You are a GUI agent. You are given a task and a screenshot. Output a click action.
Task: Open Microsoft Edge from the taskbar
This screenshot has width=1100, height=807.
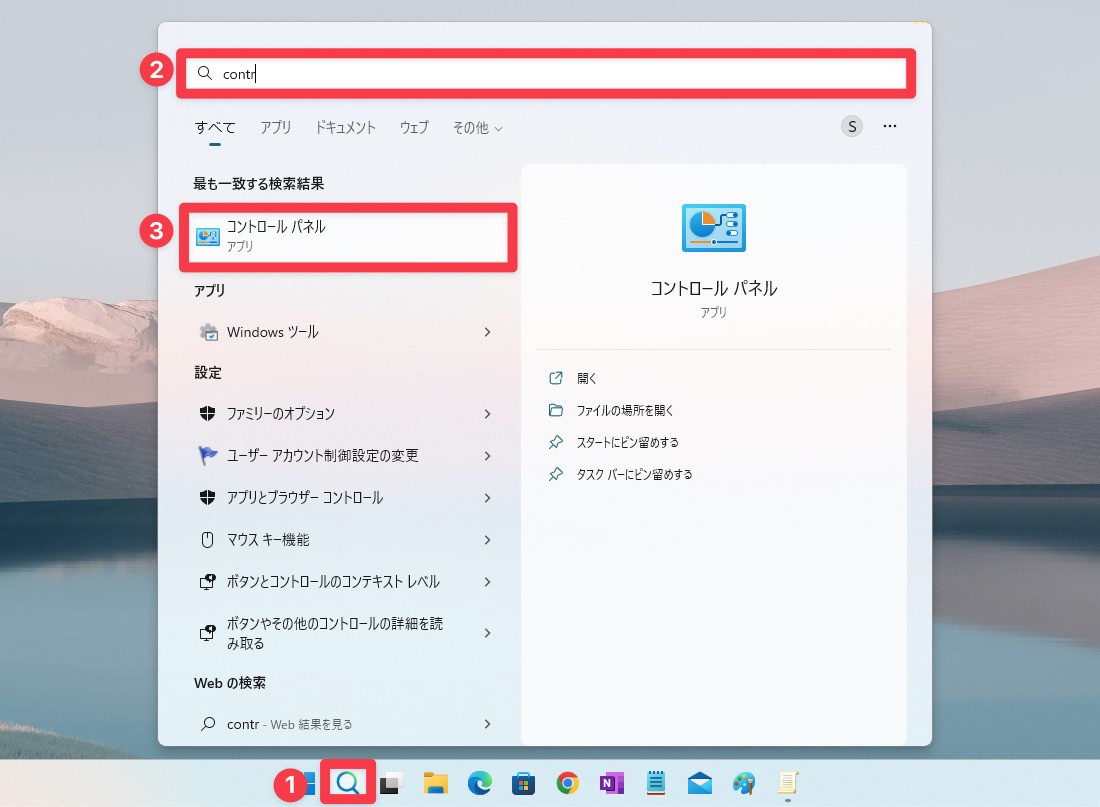(x=480, y=783)
